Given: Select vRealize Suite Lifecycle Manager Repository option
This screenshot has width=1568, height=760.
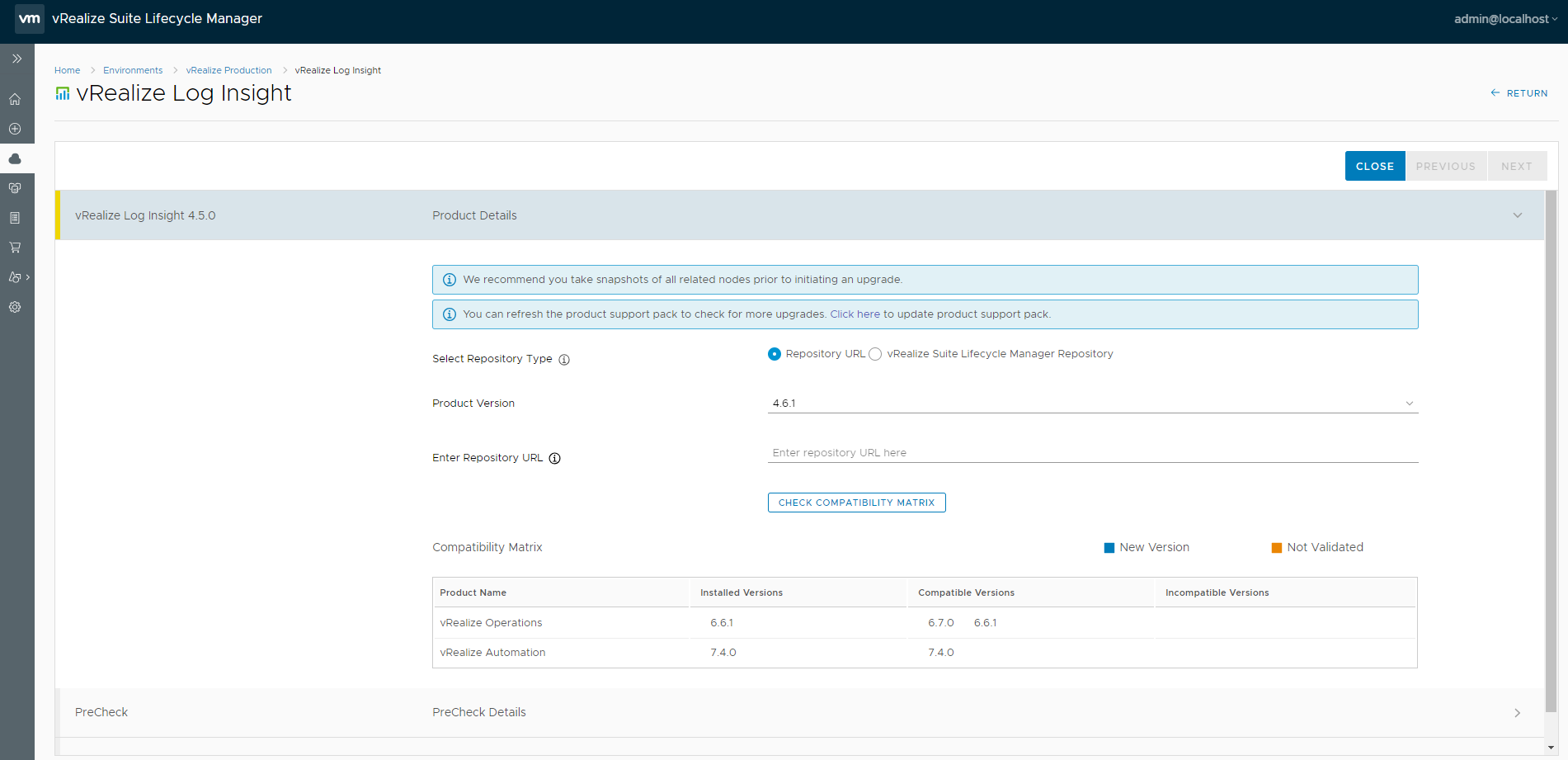Looking at the screenshot, I should 875,354.
